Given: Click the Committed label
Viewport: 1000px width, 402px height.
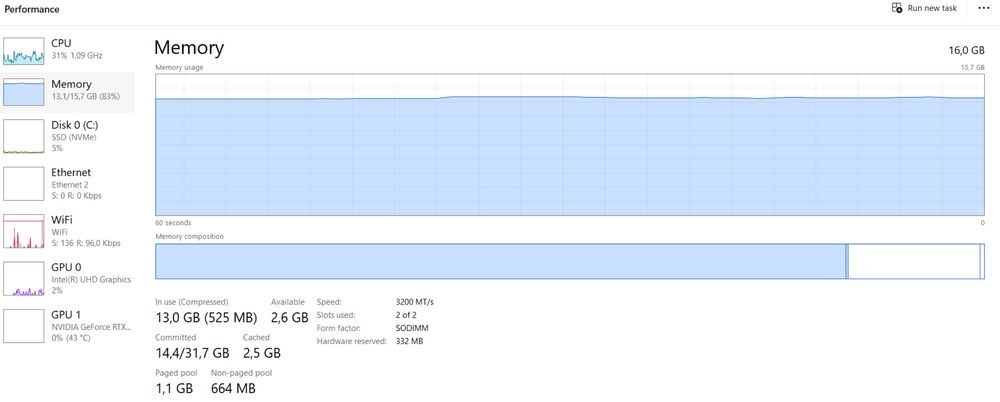Looking at the screenshot, I should tap(175, 337).
